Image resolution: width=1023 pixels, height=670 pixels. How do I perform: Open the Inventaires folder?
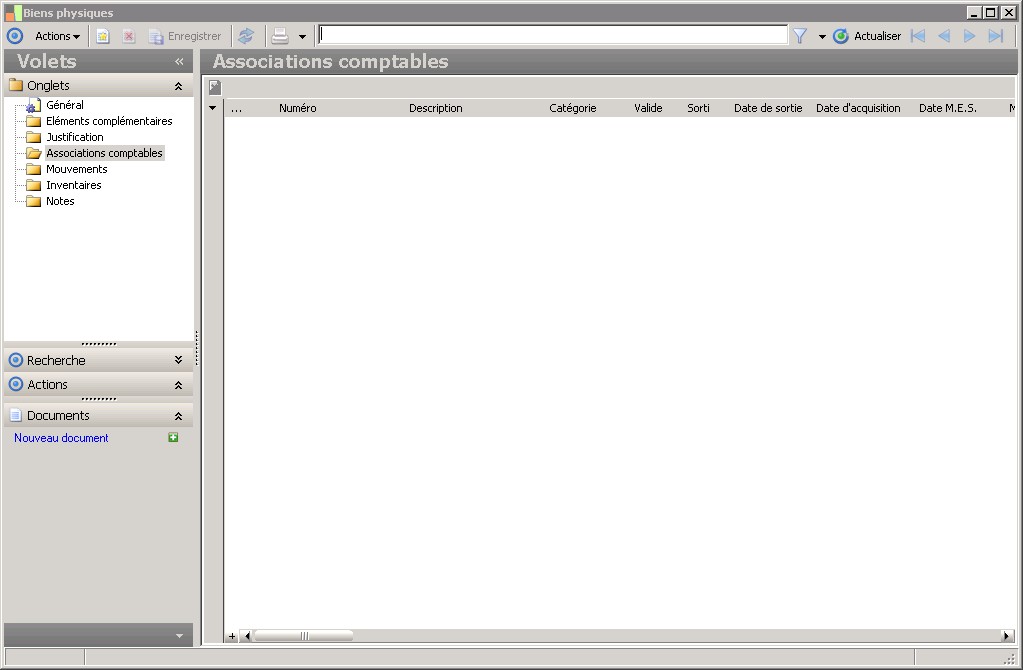pyautogui.click(x=74, y=185)
